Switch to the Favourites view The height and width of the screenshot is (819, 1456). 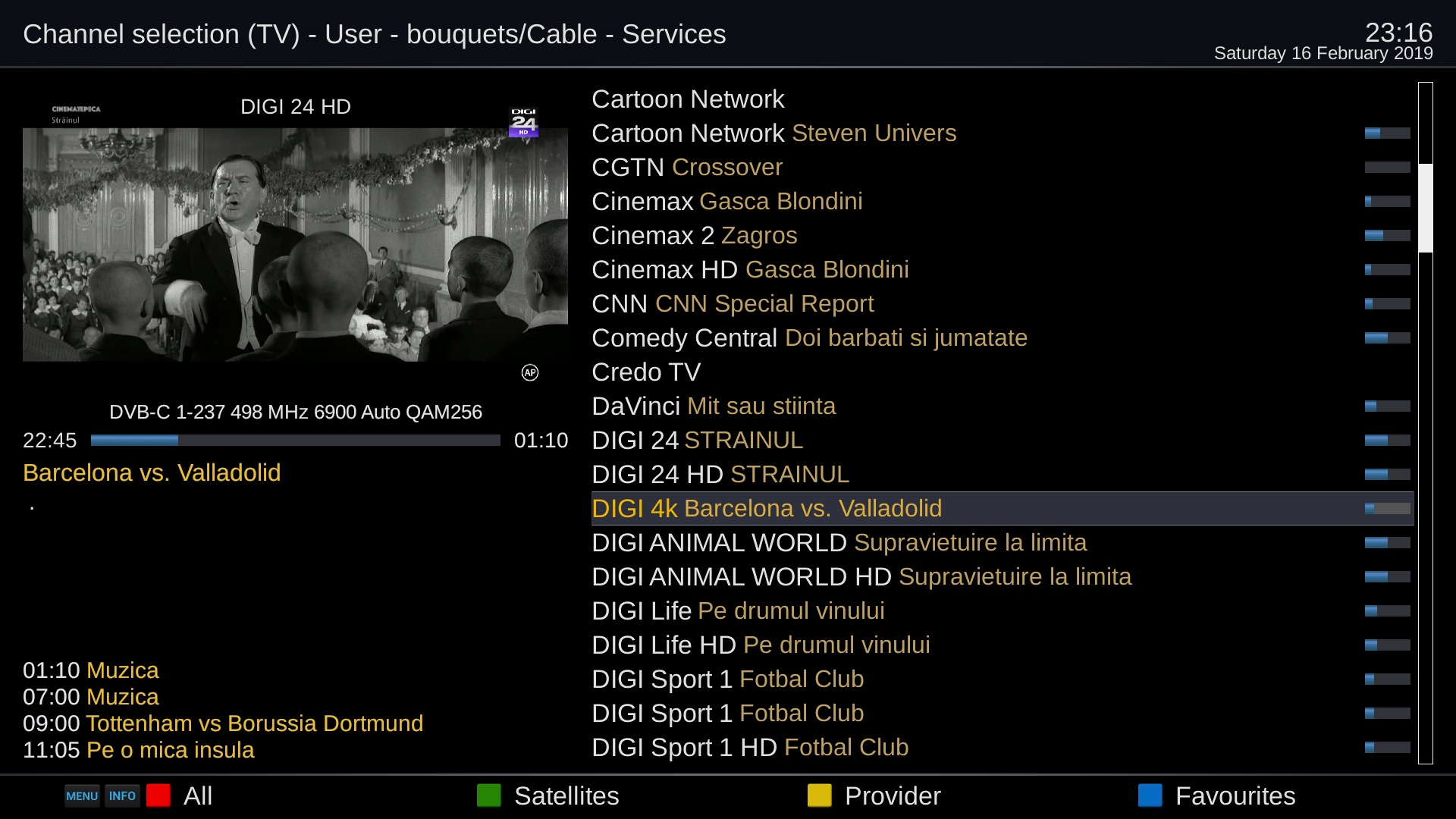[x=1235, y=795]
